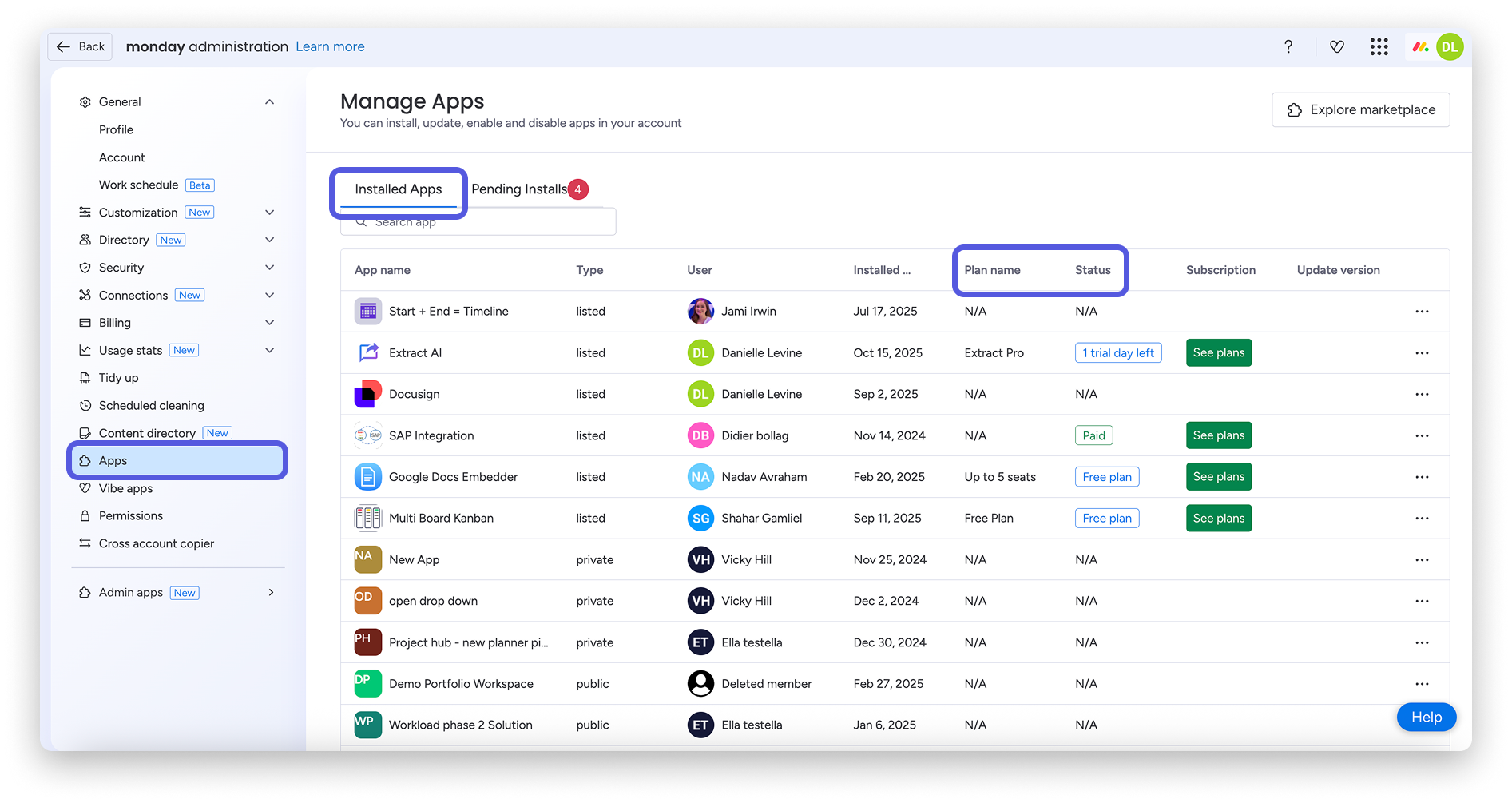Image resolution: width=1512 pixels, height=803 pixels.
Task: Click the '1 trial day left' status badge
Action: [x=1118, y=352]
